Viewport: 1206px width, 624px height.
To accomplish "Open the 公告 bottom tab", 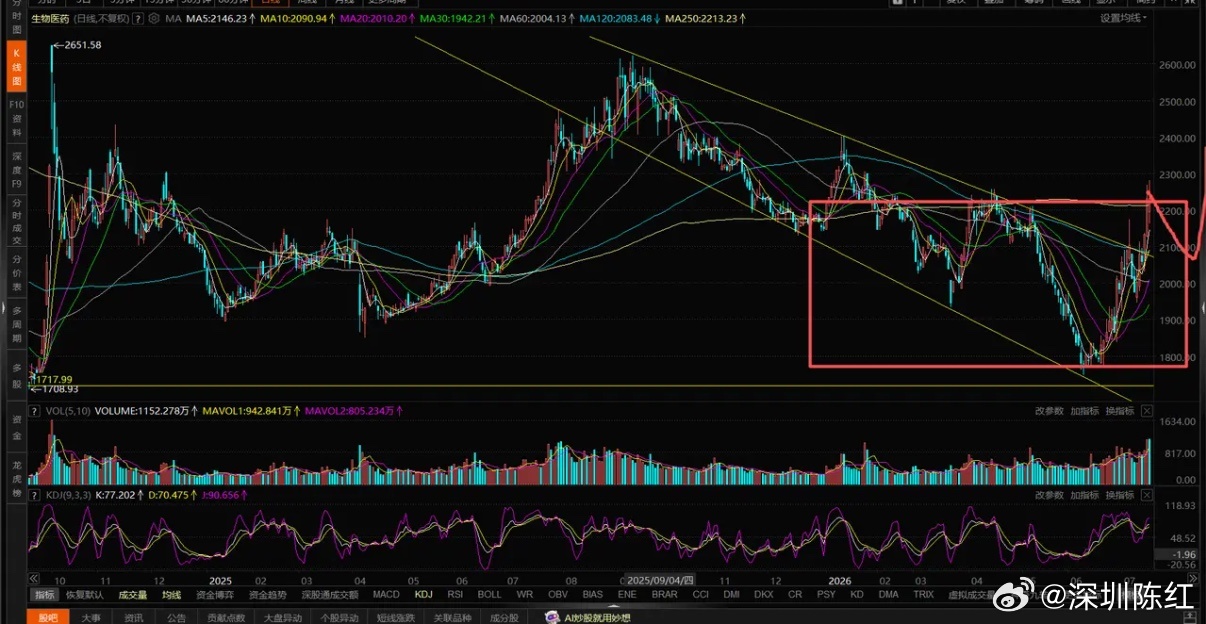I will [x=176, y=618].
